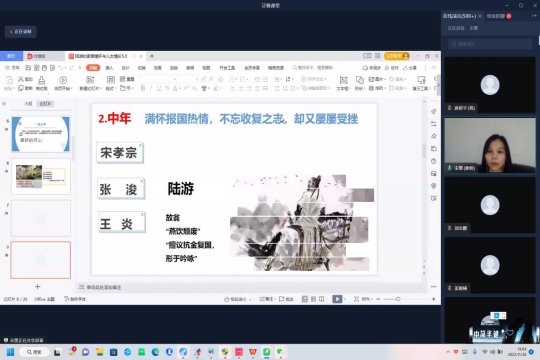
Task: Switch to the Outline tab in slide panel
Action: 28,104
